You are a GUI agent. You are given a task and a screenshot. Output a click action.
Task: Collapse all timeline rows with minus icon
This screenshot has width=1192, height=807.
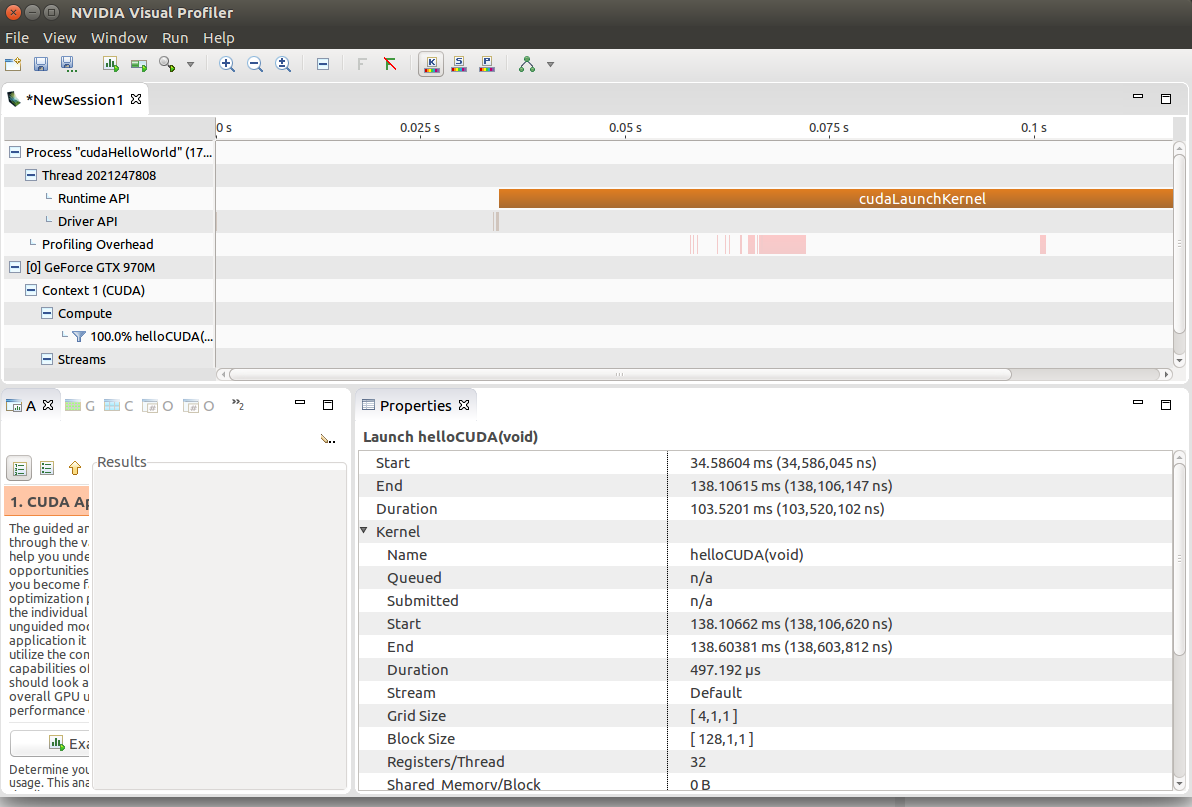(323, 65)
